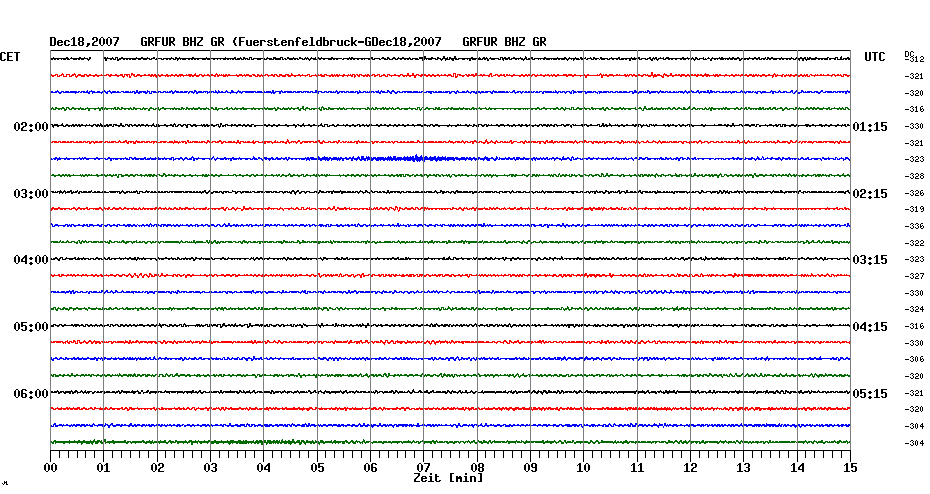Select the DC value '-306'
The image size is (930, 494).
tap(914, 360)
